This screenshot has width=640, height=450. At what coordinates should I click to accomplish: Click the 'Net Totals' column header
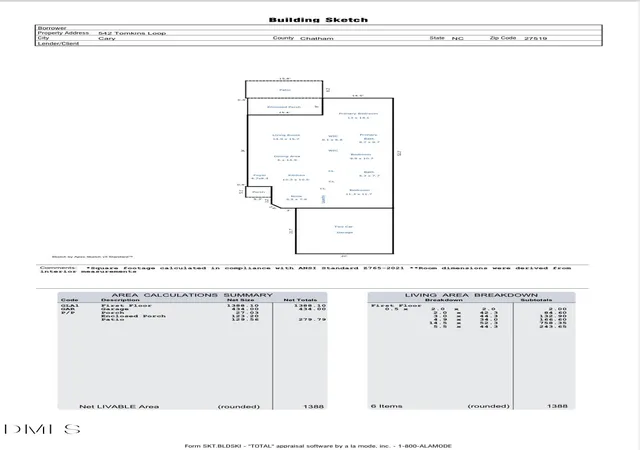300,300
